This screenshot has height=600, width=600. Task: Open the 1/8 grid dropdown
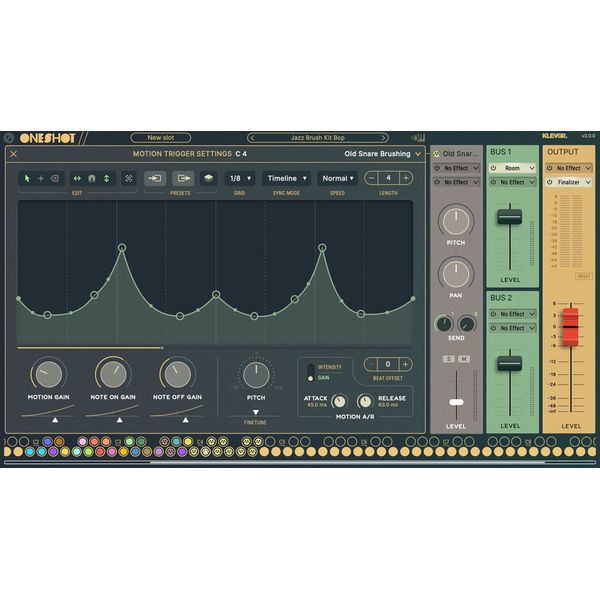(239, 178)
